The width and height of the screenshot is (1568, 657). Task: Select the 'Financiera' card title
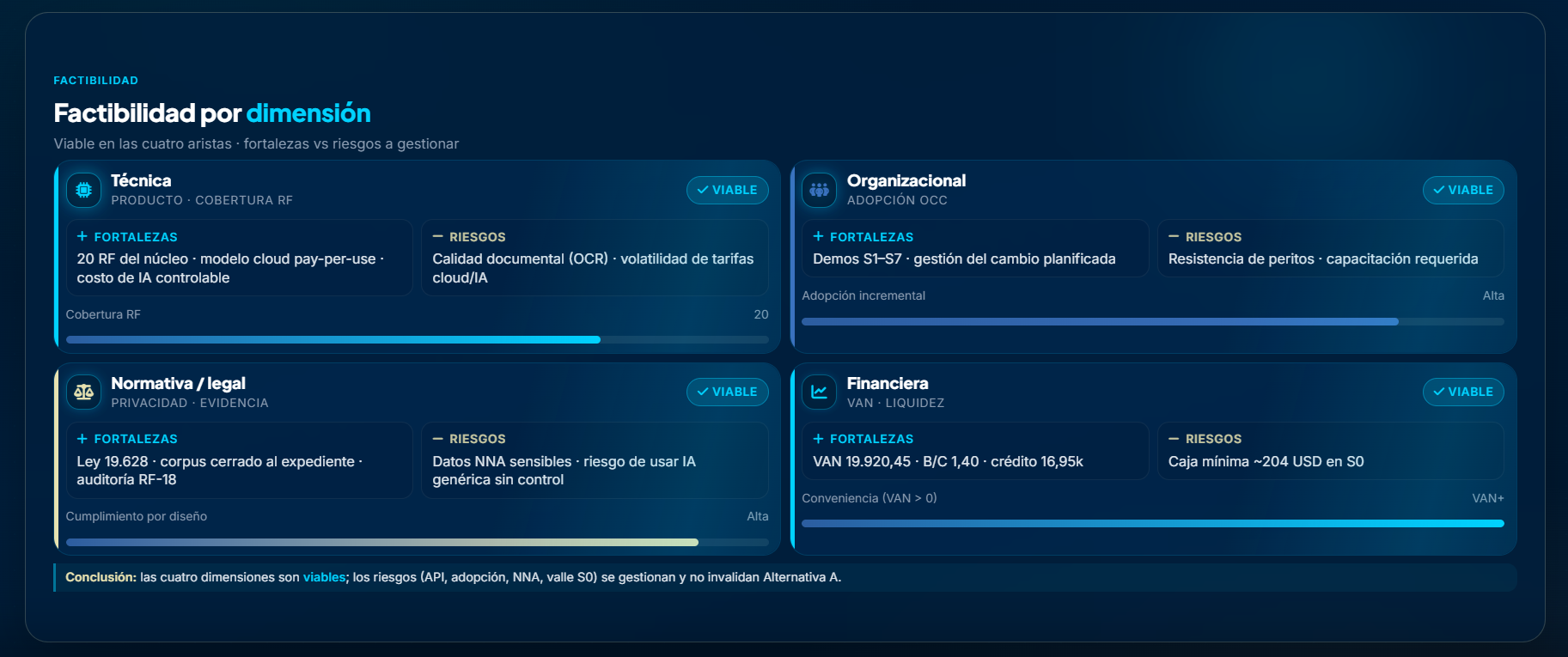click(x=888, y=383)
